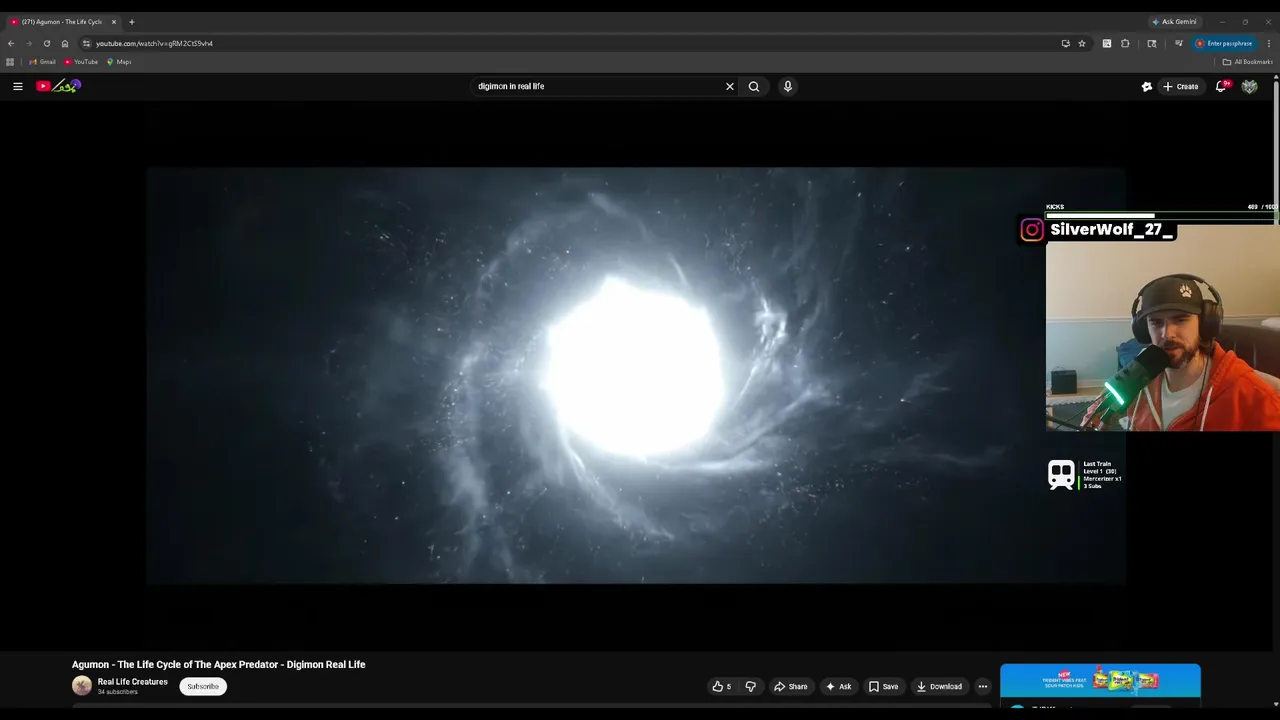Click the train icon on stream overlay
Screen dimensions: 1280x720
coord(1061,475)
